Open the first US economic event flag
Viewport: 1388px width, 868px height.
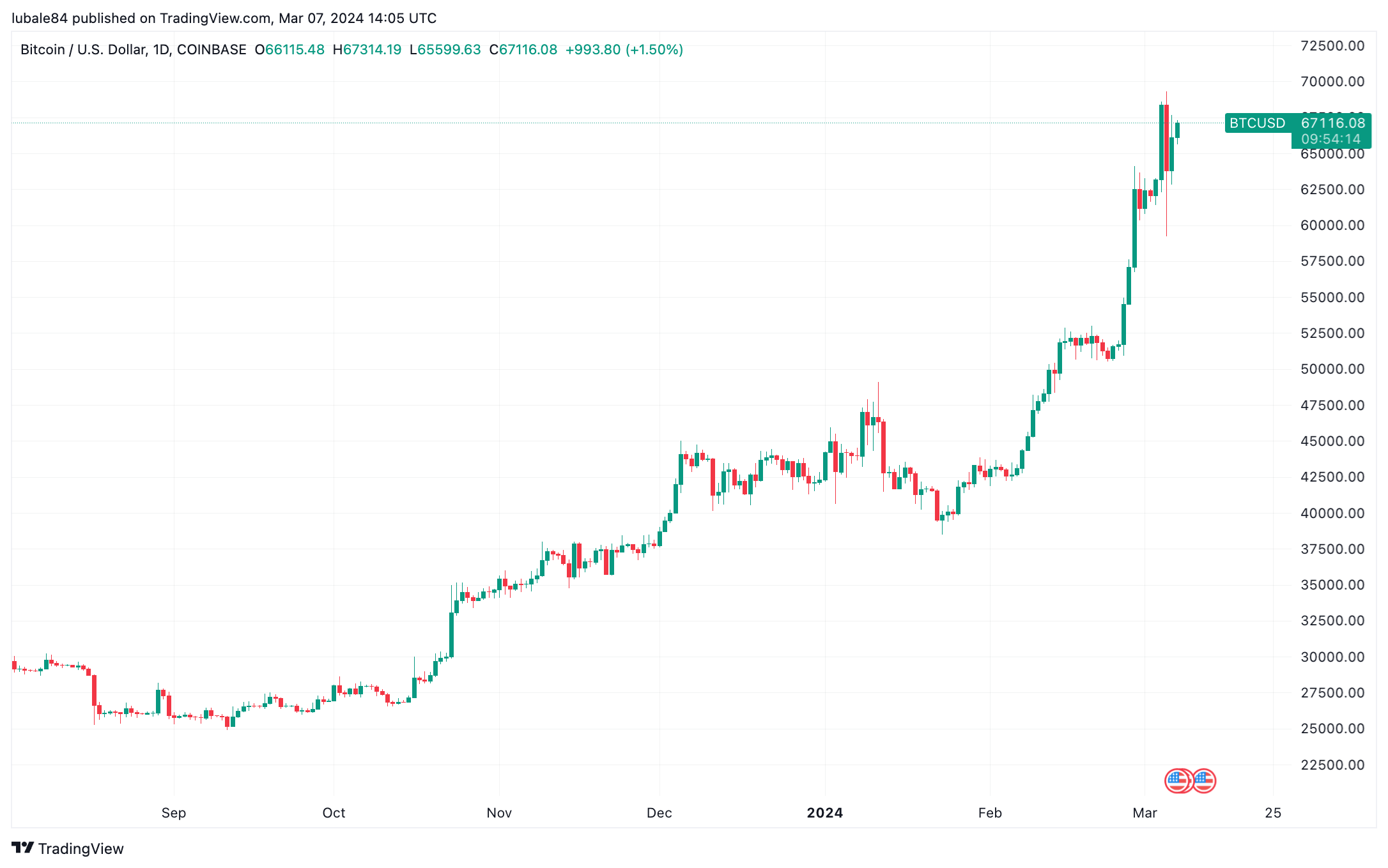tap(1178, 780)
